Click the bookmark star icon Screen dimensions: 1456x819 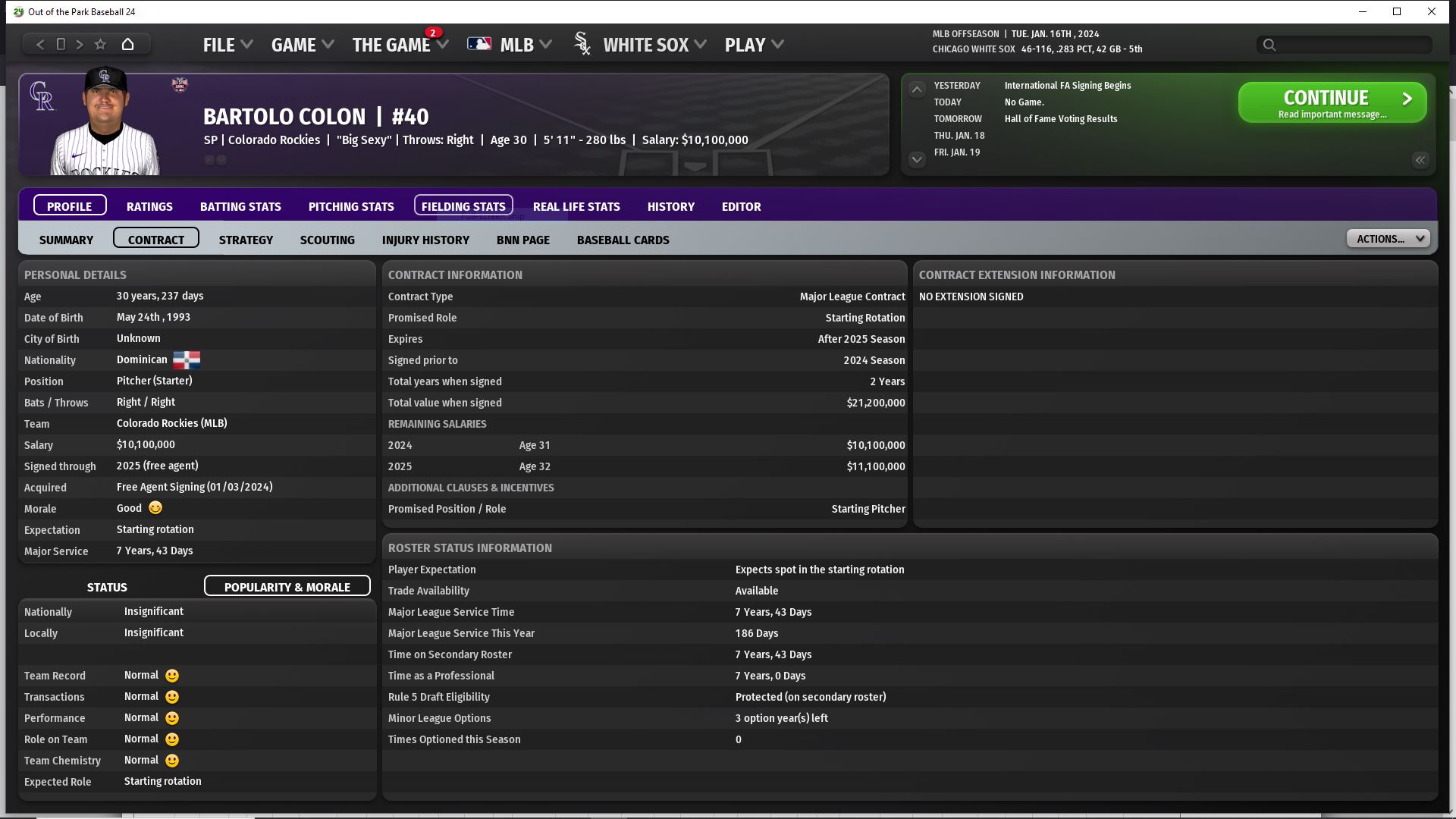point(100,44)
